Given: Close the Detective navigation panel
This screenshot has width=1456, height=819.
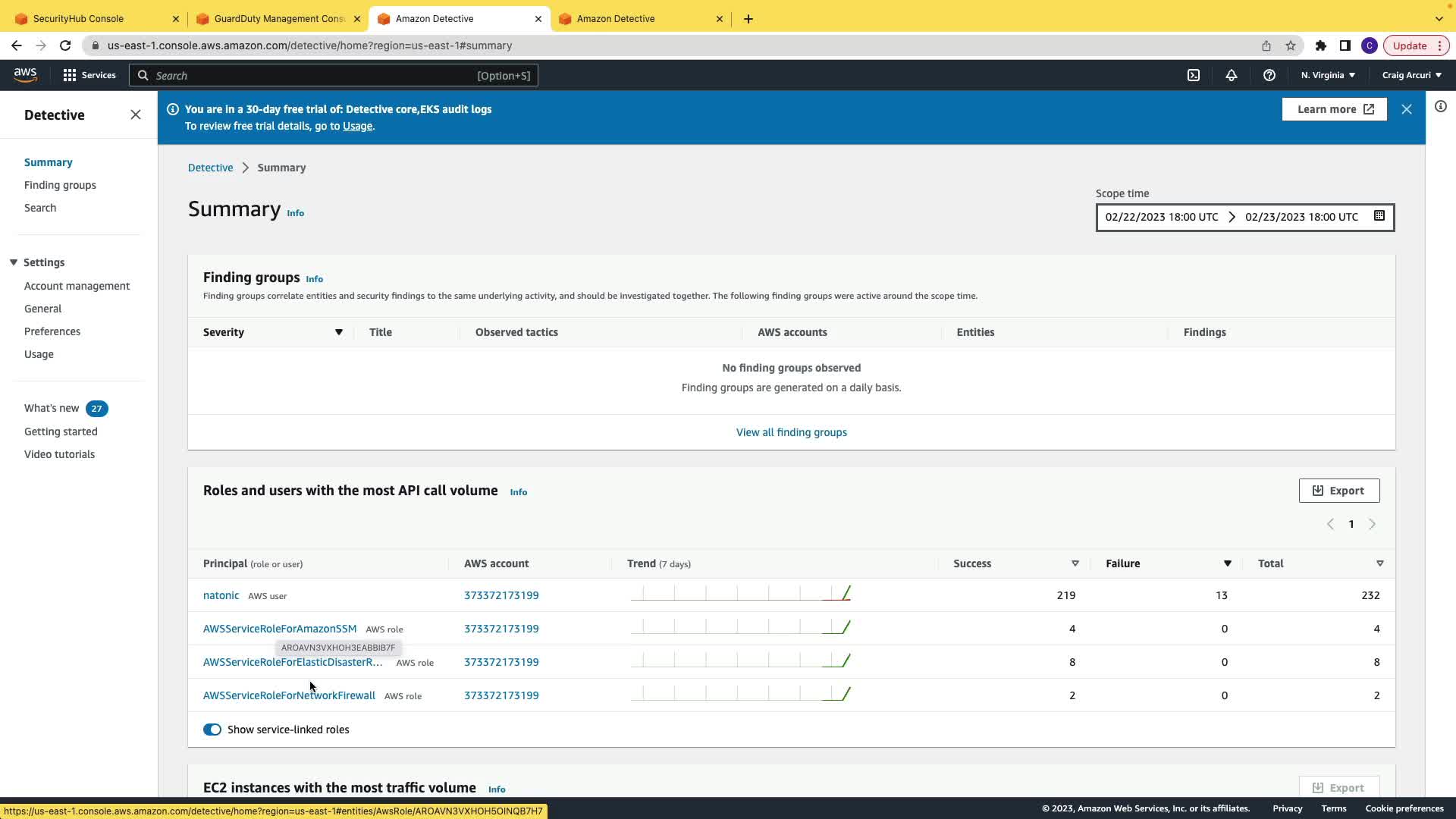Looking at the screenshot, I should pos(136,115).
